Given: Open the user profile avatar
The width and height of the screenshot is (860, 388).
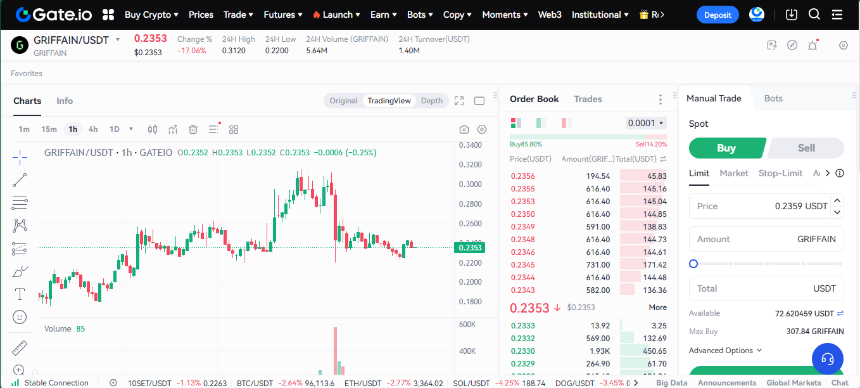Looking at the screenshot, I should click(757, 15).
